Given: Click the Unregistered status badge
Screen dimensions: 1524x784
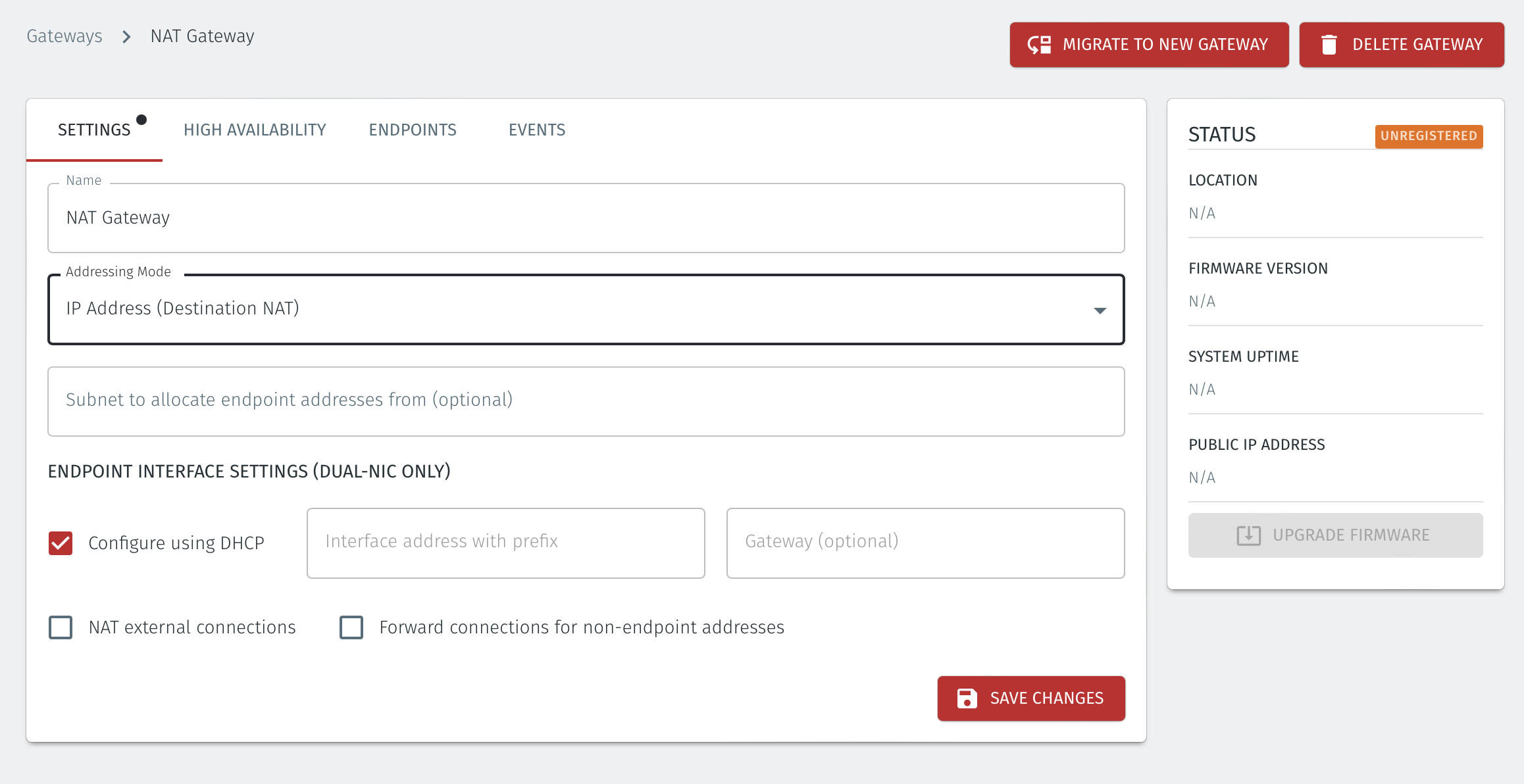Looking at the screenshot, I should click(x=1429, y=136).
